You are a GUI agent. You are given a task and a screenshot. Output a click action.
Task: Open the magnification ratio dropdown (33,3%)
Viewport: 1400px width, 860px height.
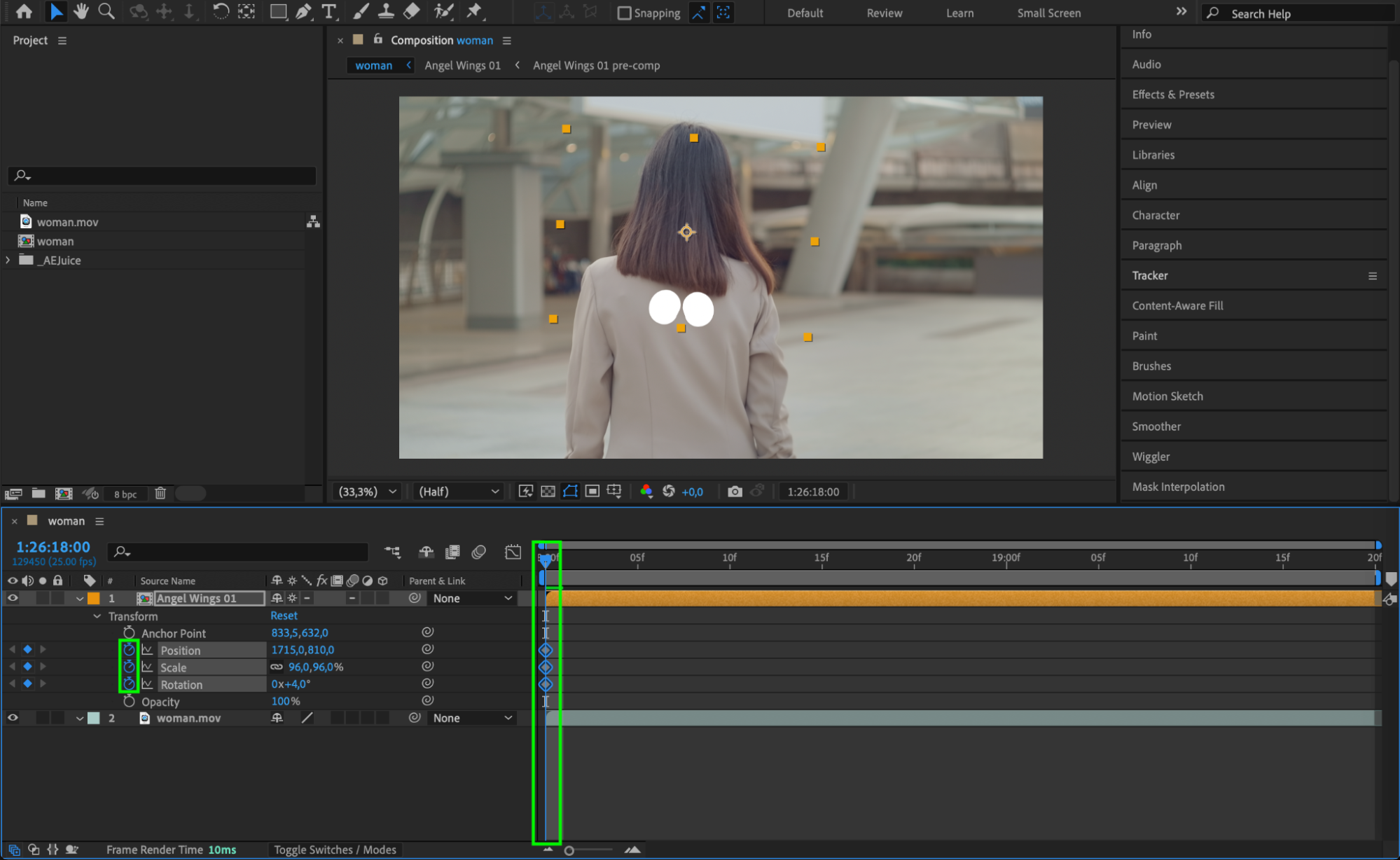[x=368, y=492]
